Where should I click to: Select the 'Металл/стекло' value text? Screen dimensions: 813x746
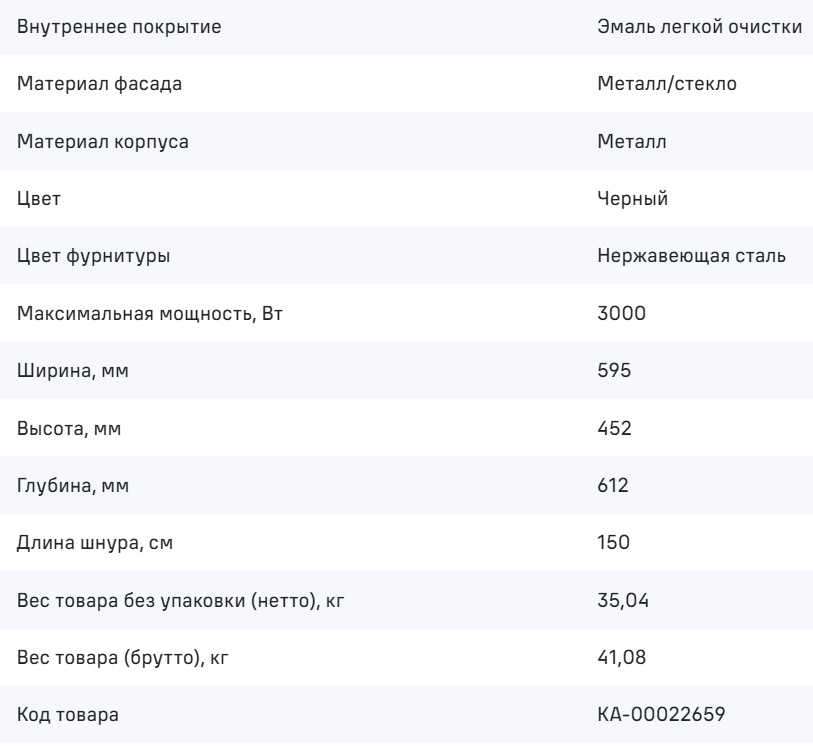point(666,84)
